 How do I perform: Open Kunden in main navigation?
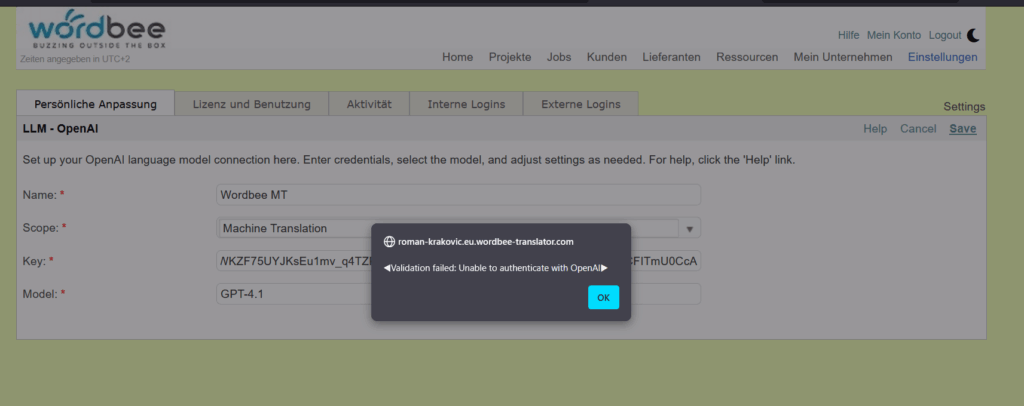pos(607,57)
